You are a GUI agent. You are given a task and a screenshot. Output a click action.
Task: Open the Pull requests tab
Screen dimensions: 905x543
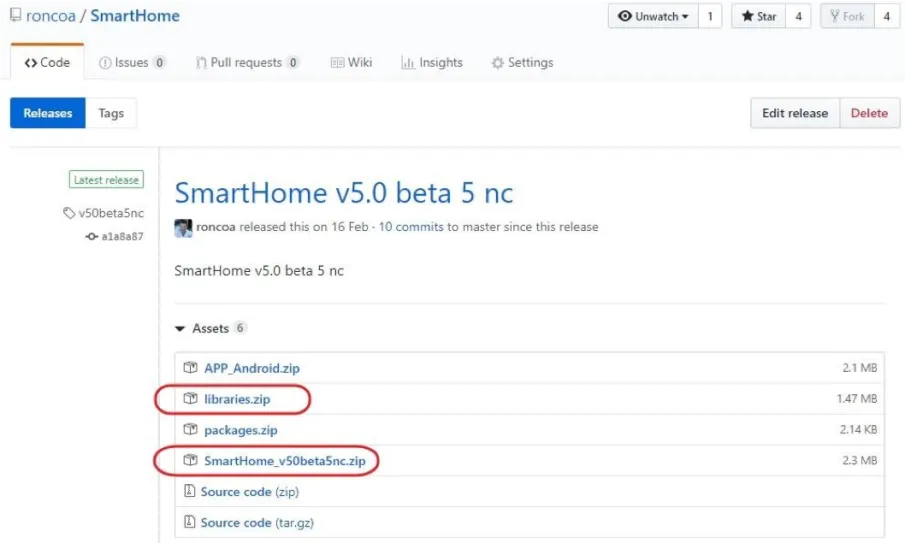click(247, 62)
